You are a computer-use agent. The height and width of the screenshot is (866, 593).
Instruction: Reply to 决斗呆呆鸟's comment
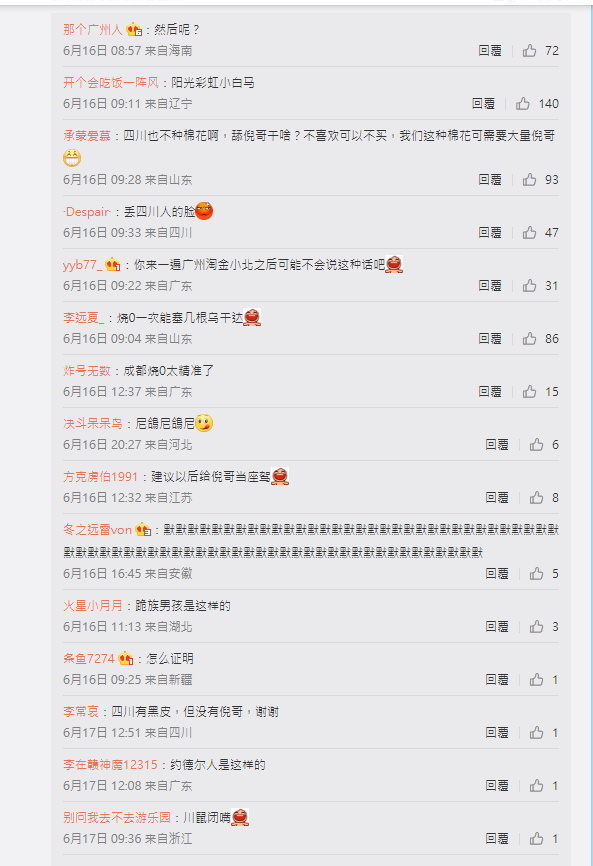(x=496, y=445)
